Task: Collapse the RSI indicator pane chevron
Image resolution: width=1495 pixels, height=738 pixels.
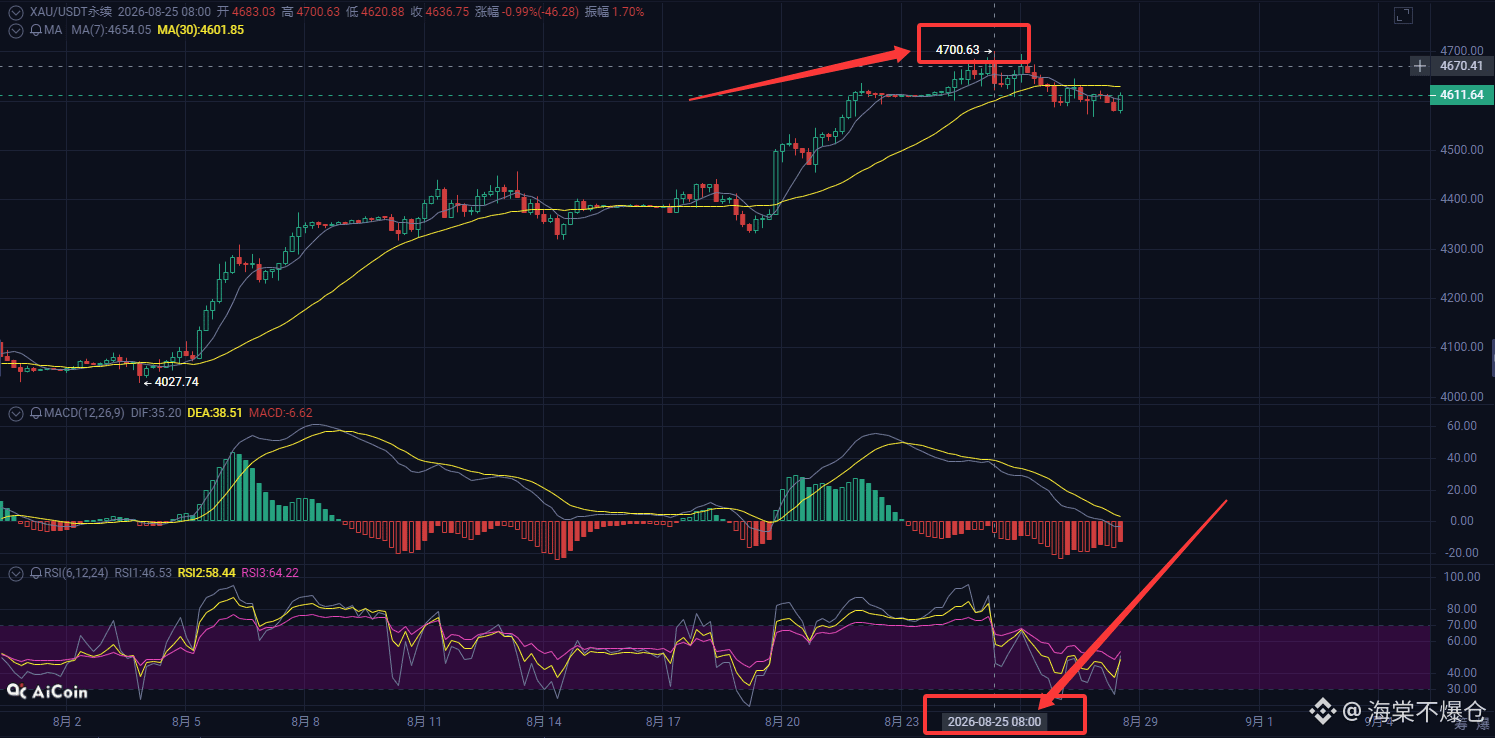Action: tap(15, 573)
